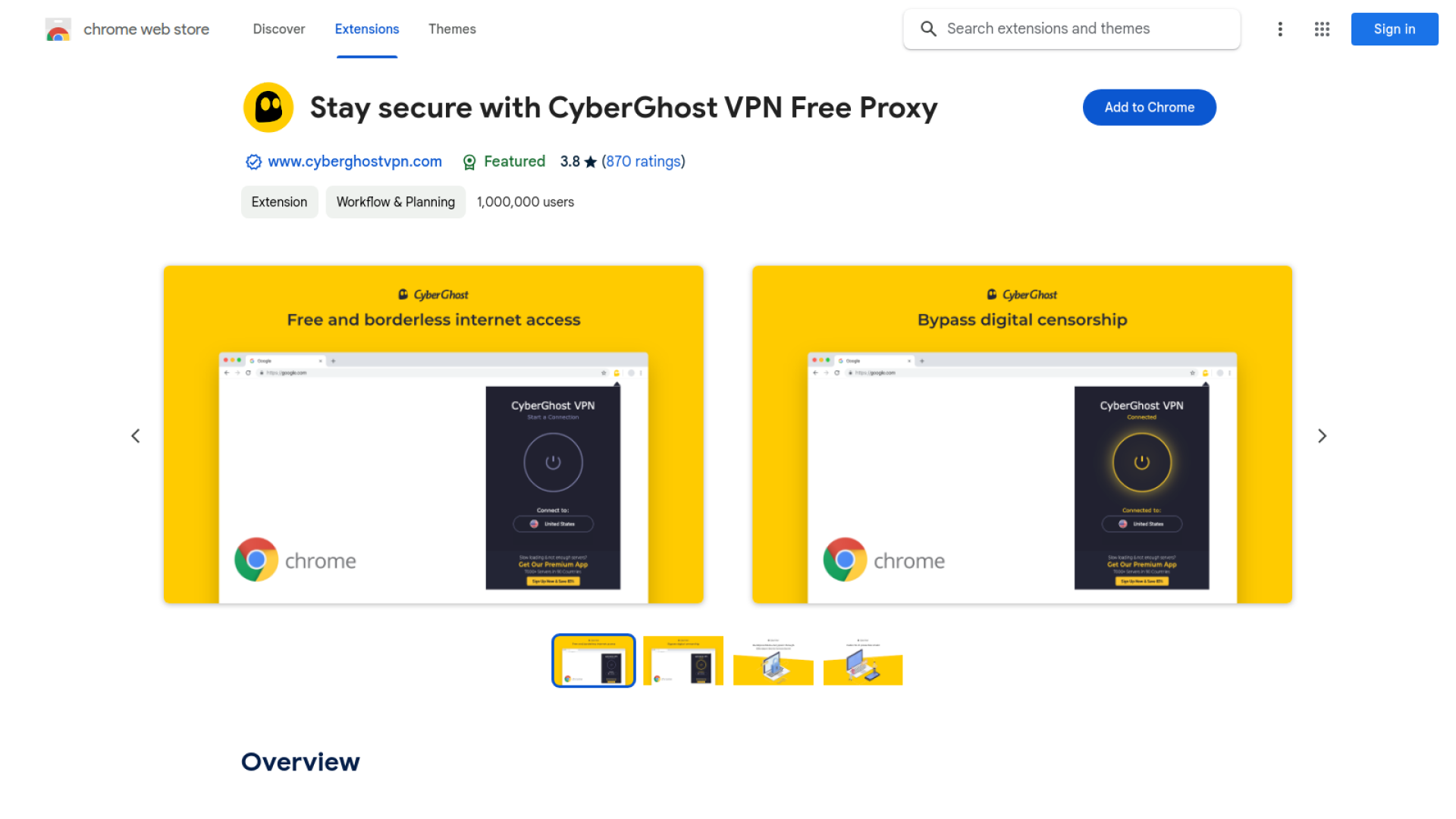The width and height of the screenshot is (1456, 819).
Task: Open www.cyberghostvpn.com website link
Action: (x=354, y=162)
